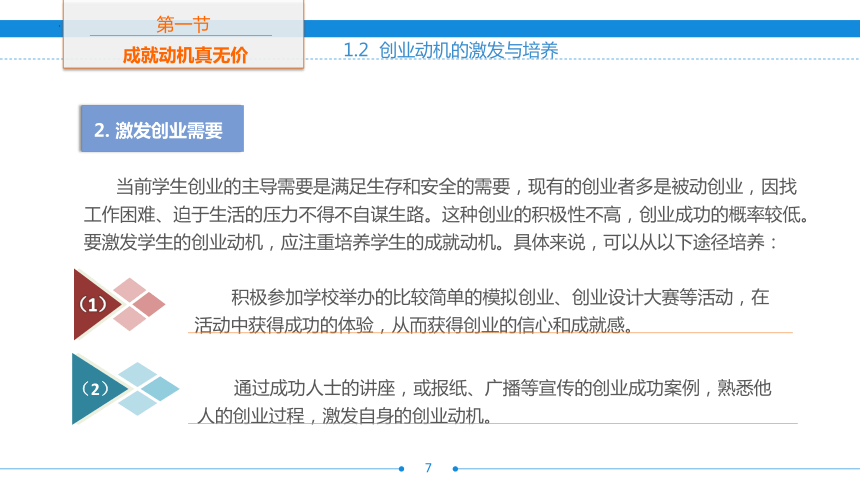Click the line '人的创业过程，激发自身的创业动机'
Viewport: 860px width, 484px height.
(344, 416)
